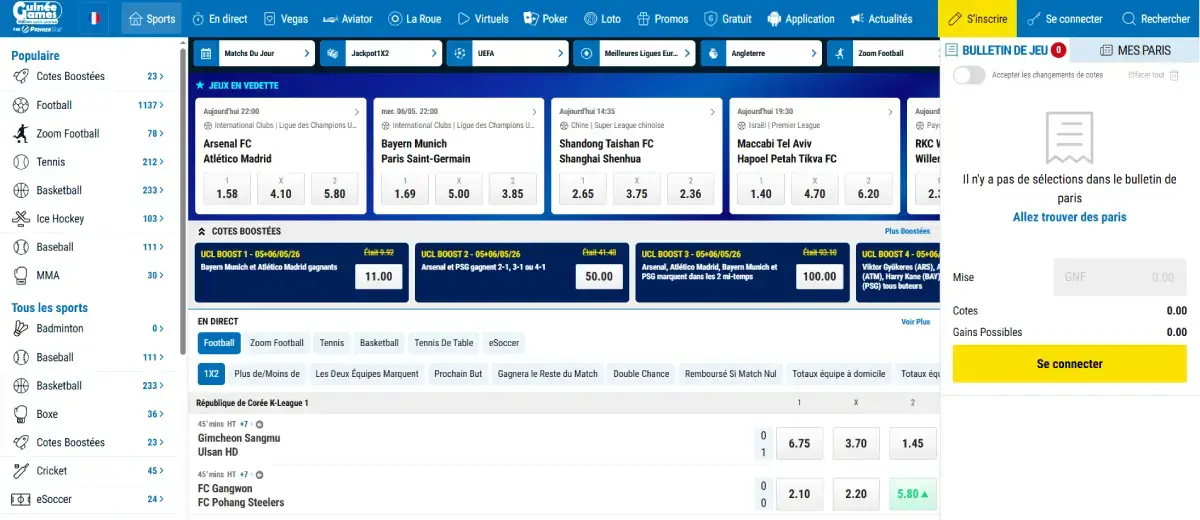The image size is (1200, 520).
Task: Change language via the French flag
Action: (x=95, y=18)
